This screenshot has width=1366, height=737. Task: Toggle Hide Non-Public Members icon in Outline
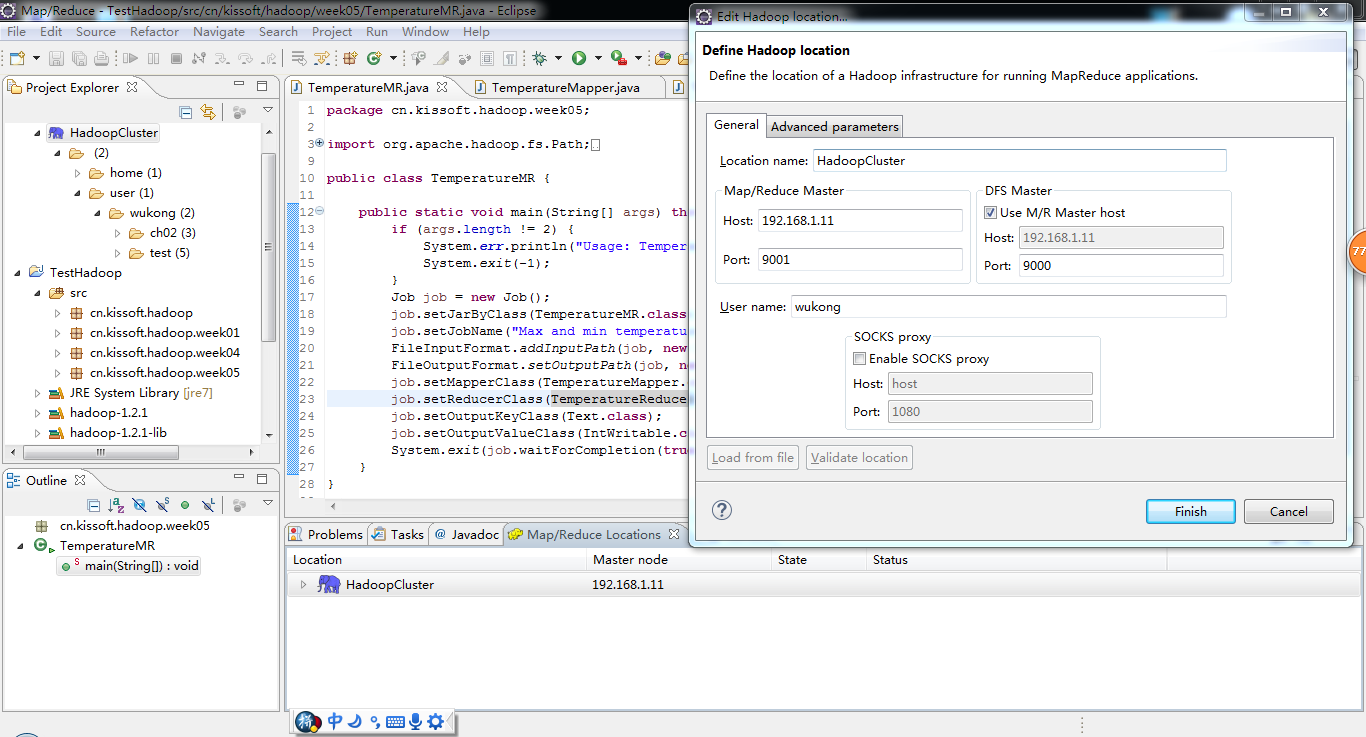click(x=185, y=505)
